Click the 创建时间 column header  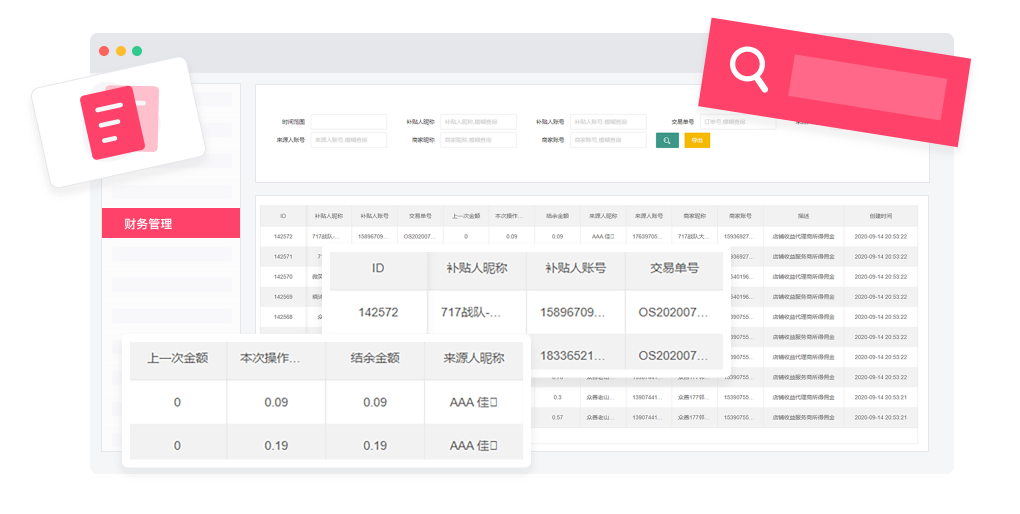[880, 216]
